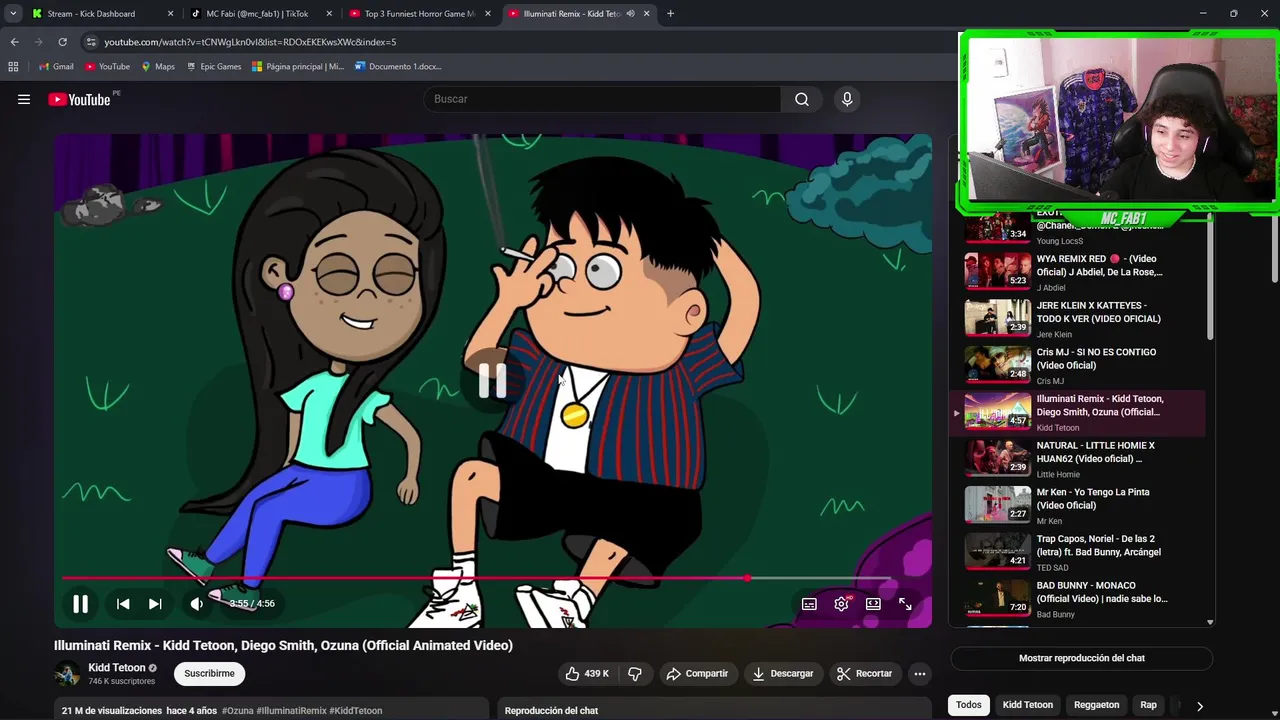Mute the Illuminati Remix tab via speaker icon
Image resolution: width=1280 pixels, height=720 pixels.
pyautogui.click(x=630, y=14)
